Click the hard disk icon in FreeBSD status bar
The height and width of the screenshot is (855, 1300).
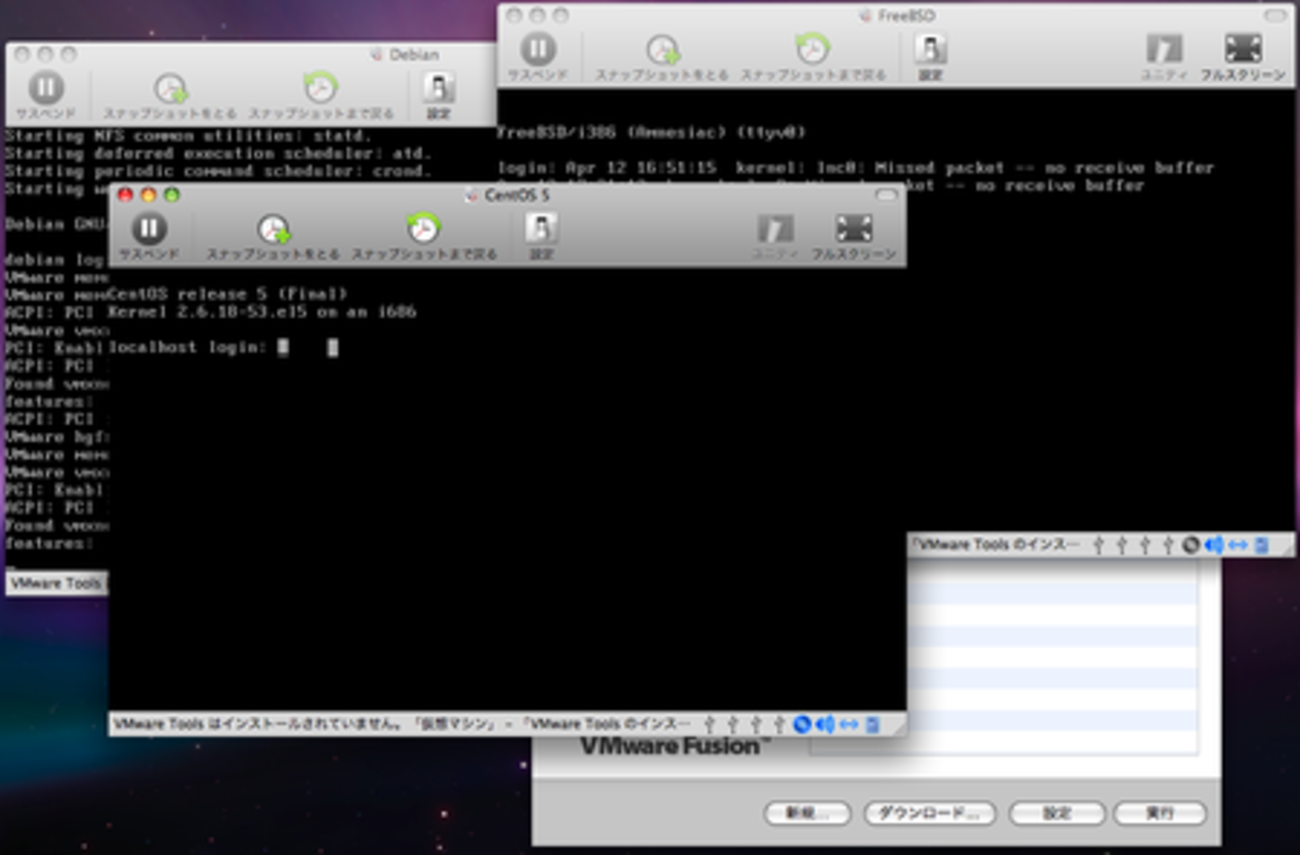1261,545
